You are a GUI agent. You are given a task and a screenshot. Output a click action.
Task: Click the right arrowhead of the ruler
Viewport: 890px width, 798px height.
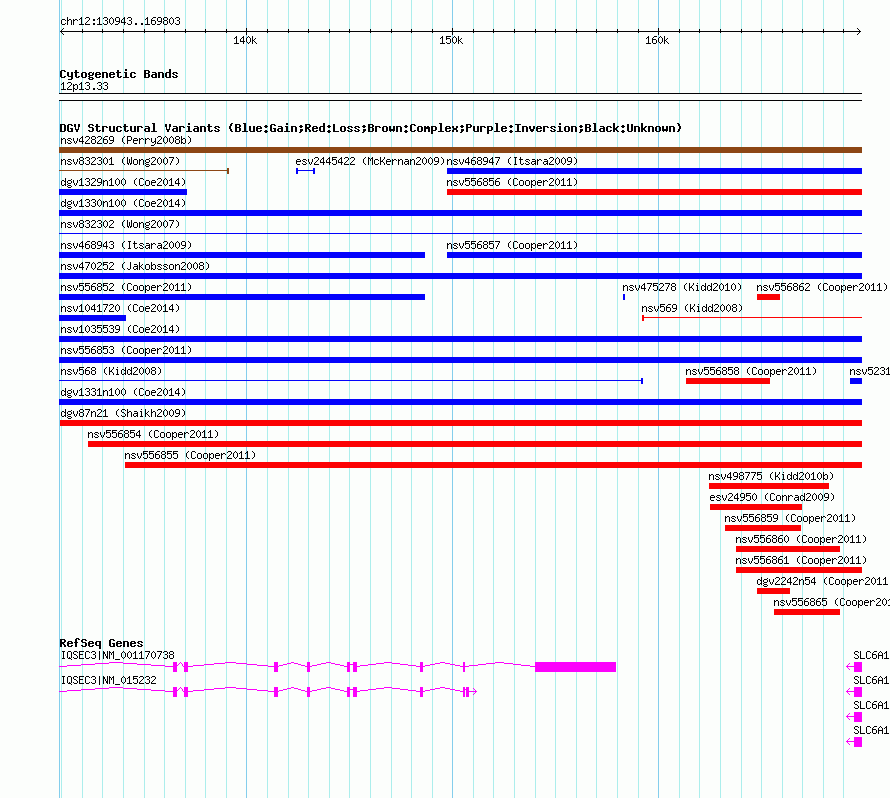859,31
